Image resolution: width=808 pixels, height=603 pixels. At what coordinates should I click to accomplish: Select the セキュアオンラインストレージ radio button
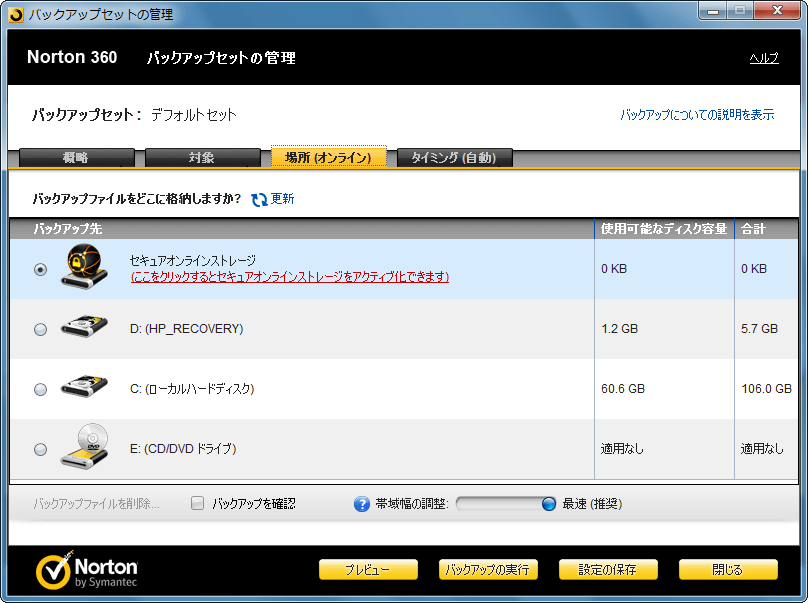pos(40,269)
